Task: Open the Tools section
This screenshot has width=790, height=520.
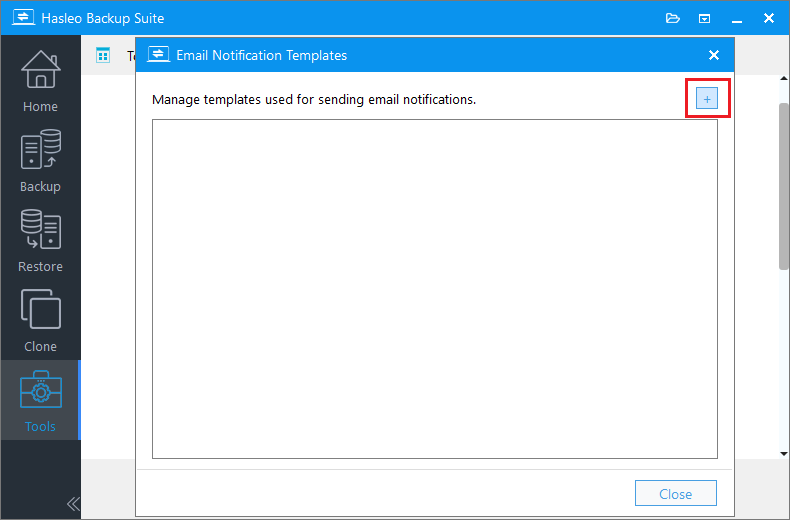Action: (x=40, y=400)
